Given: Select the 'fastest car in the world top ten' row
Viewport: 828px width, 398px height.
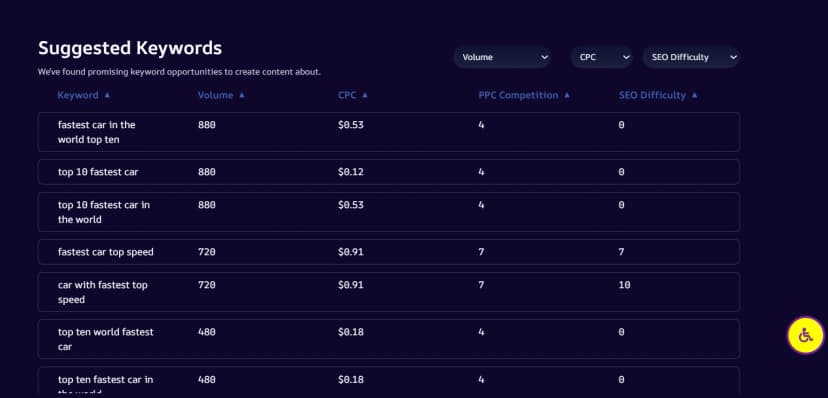Looking at the screenshot, I should click(x=389, y=132).
